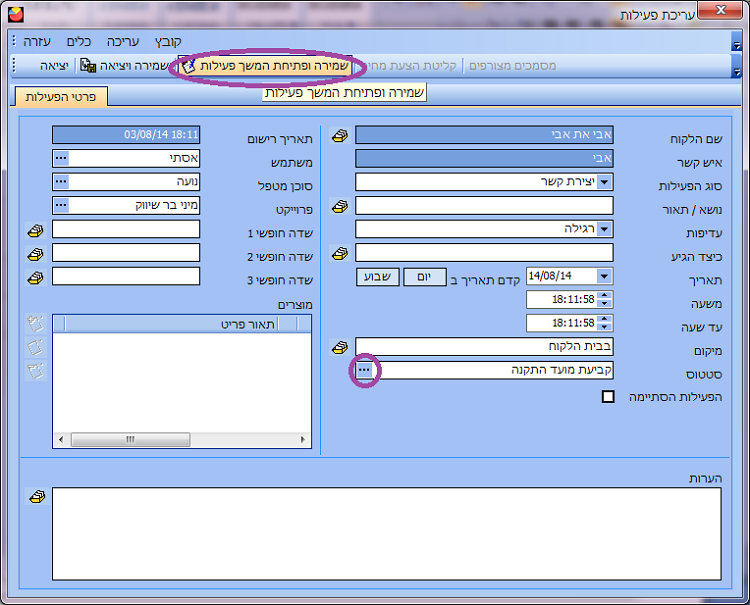The height and width of the screenshot is (605, 750).
Task: Decrease the משעה time spinner
Action: (605, 304)
